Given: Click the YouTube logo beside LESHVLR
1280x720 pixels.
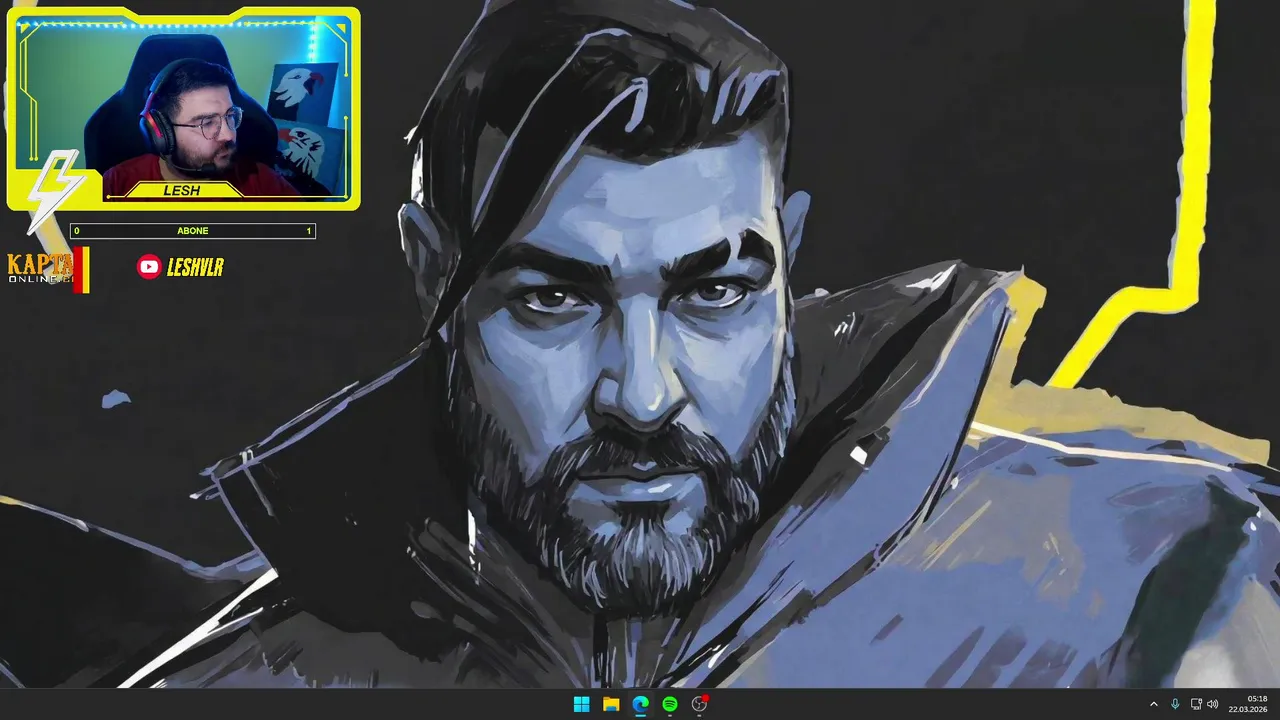Looking at the screenshot, I should (x=149, y=266).
